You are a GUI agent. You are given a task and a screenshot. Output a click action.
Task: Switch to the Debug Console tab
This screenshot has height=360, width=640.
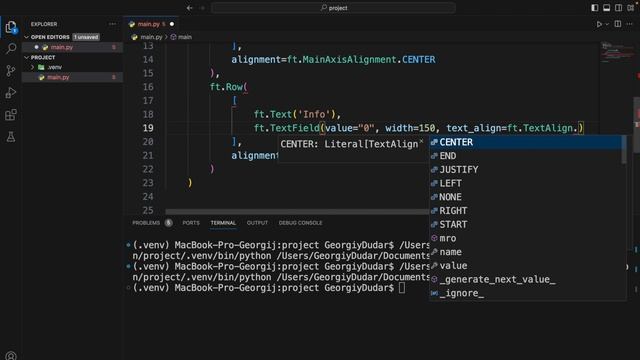pyautogui.click(x=300, y=223)
